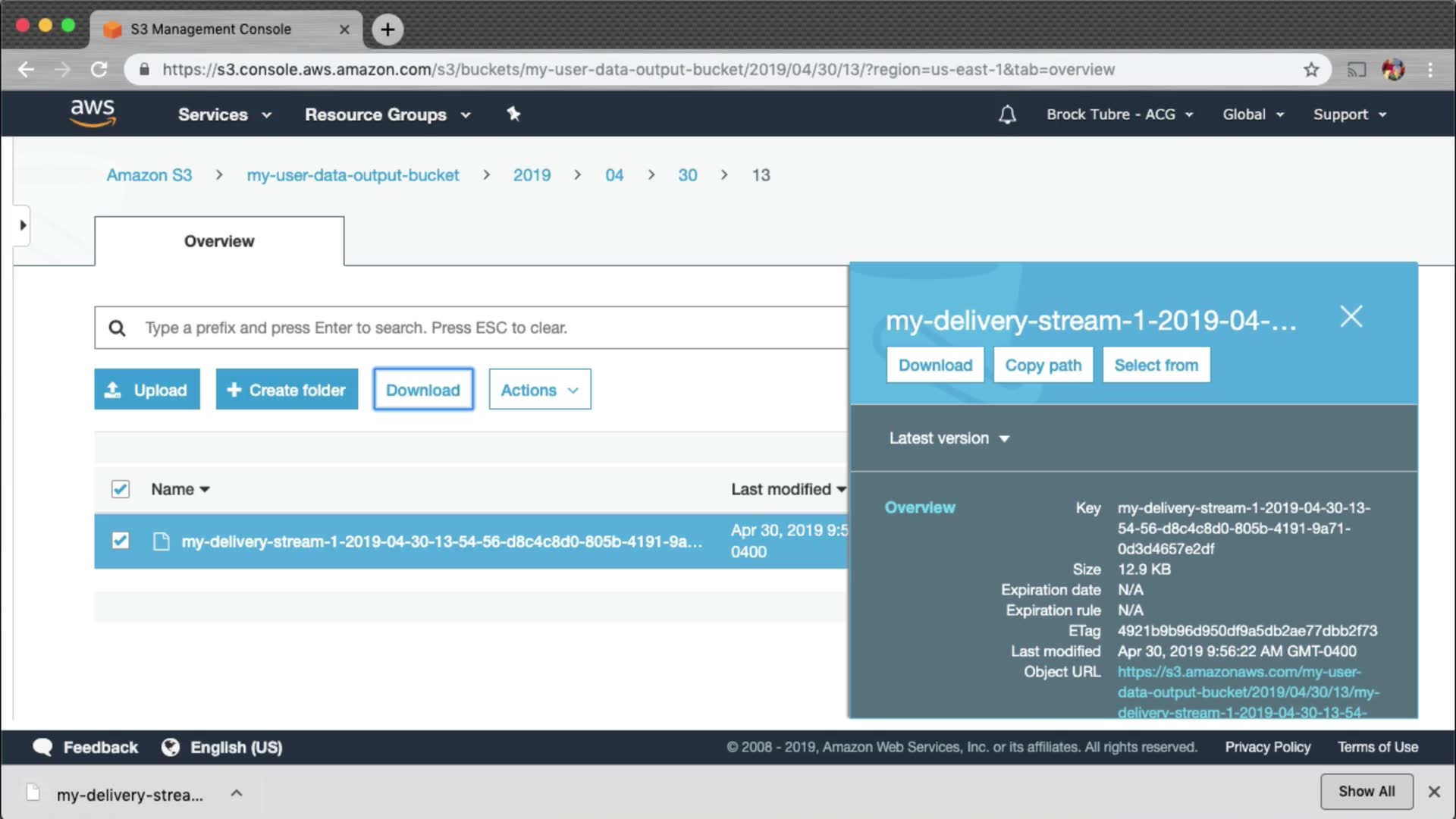Viewport: 1456px width, 819px height.
Task: Click the pin shortcut icon in navbar
Action: (x=513, y=114)
